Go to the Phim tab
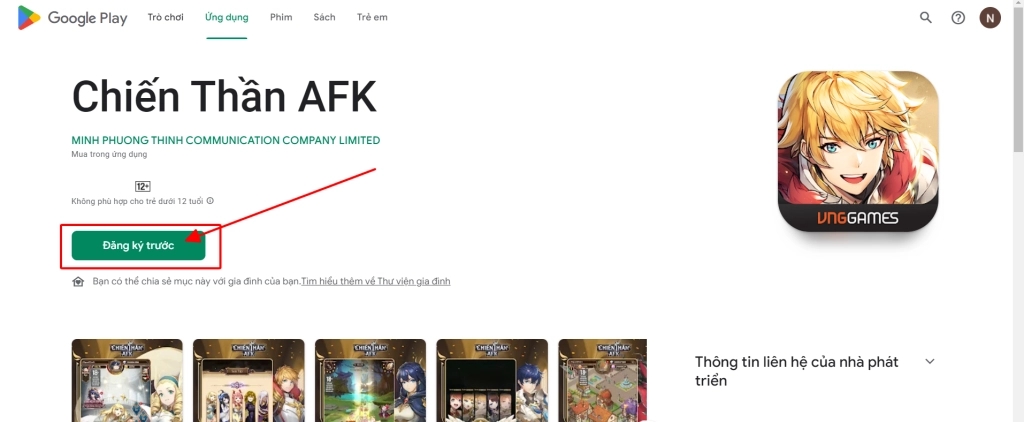The image size is (1024, 422). coord(281,18)
